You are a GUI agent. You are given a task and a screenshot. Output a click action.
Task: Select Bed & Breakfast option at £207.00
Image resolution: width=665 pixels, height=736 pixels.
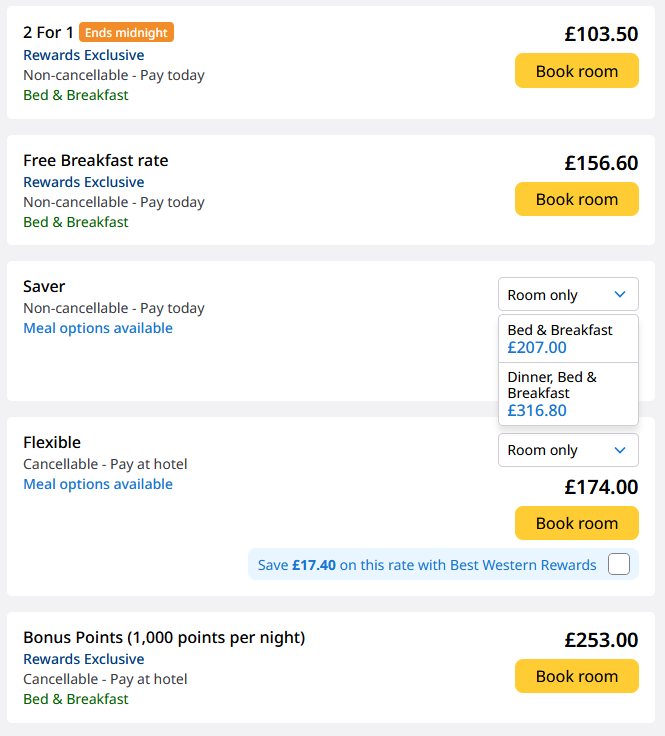[x=567, y=339]
